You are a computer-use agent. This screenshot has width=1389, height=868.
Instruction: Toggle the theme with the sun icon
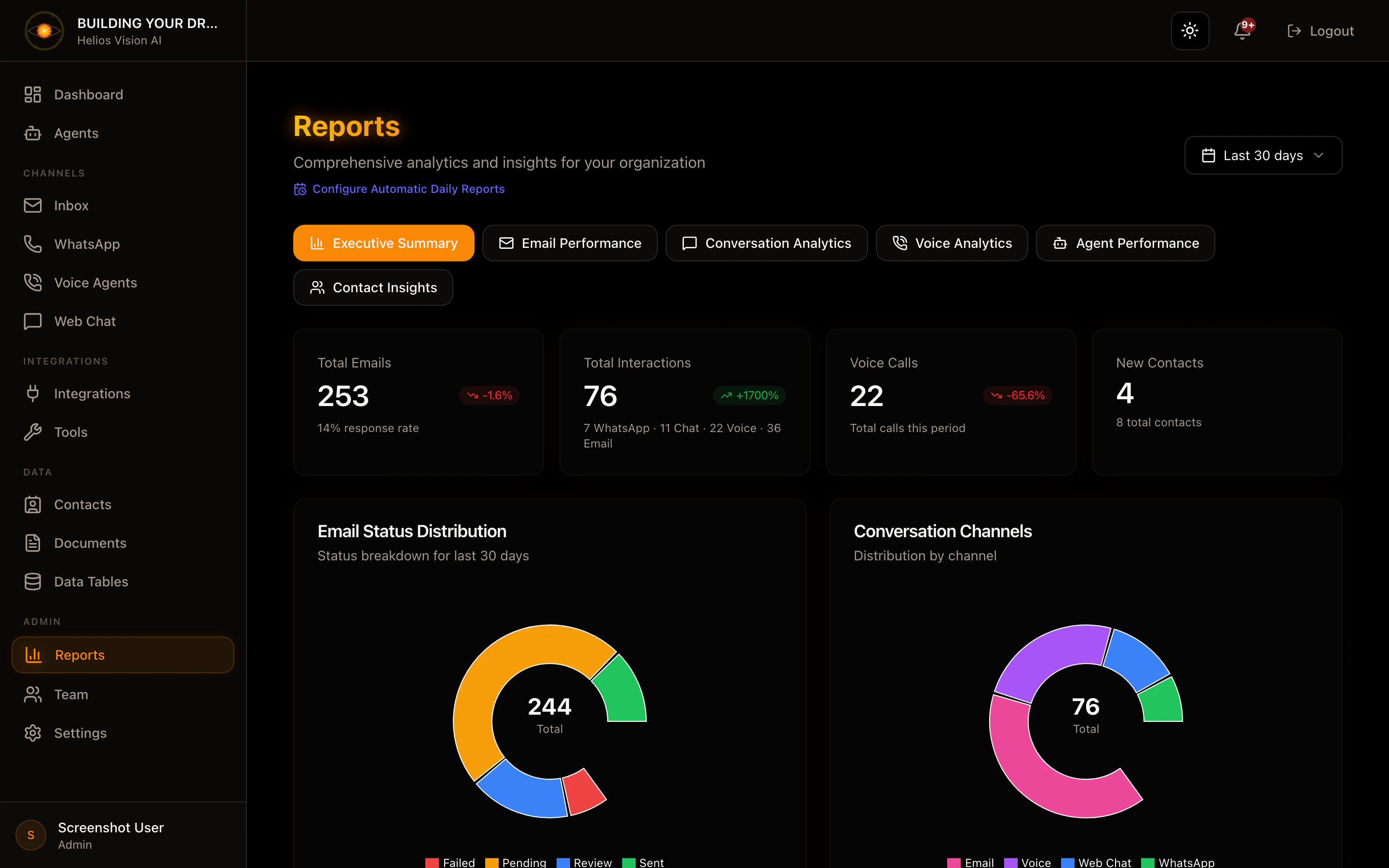[x=1190, y=30]
